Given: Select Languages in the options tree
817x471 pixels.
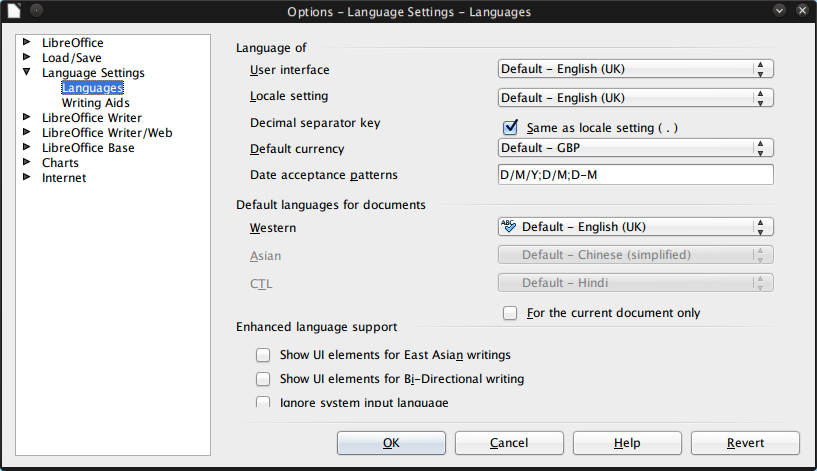Looking at the screenshot, I should (92, 88).
